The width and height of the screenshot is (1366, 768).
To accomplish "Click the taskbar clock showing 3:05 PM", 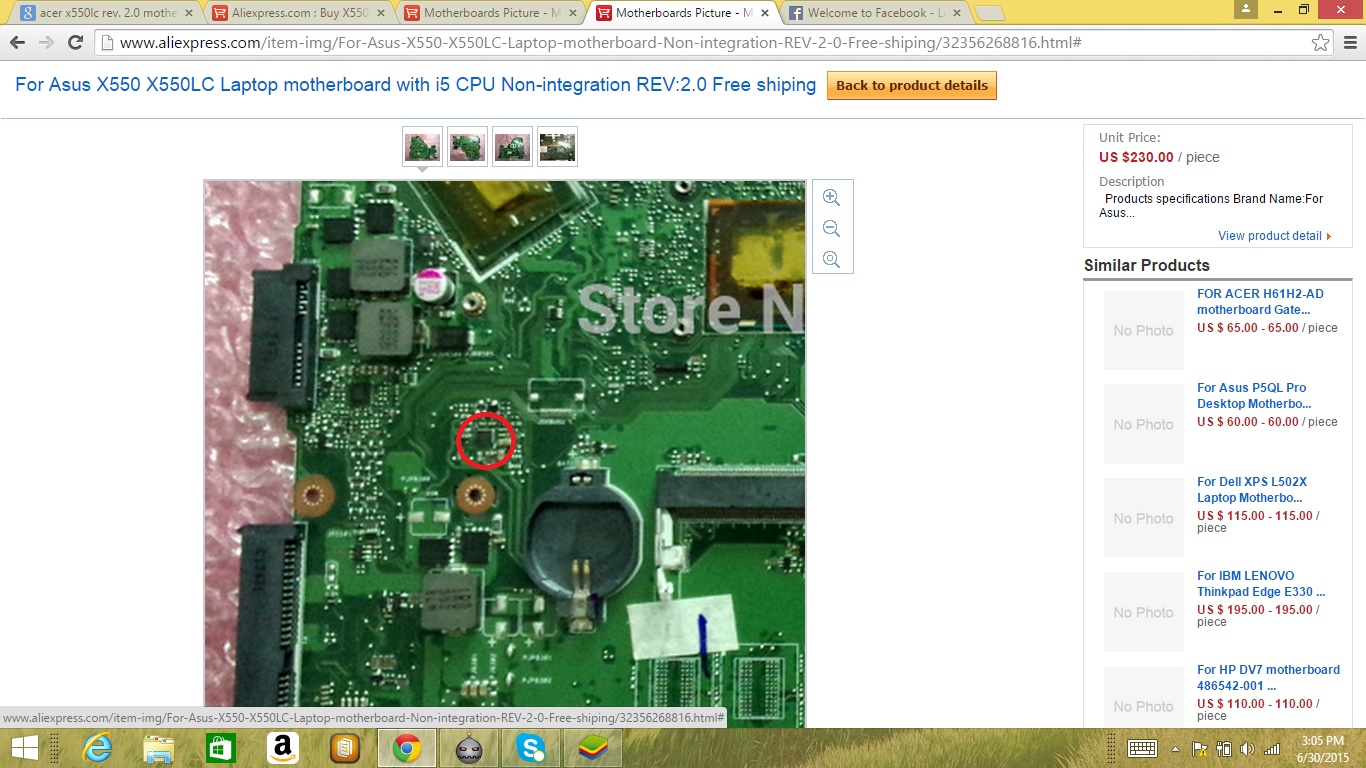I will click(1323, 749).
